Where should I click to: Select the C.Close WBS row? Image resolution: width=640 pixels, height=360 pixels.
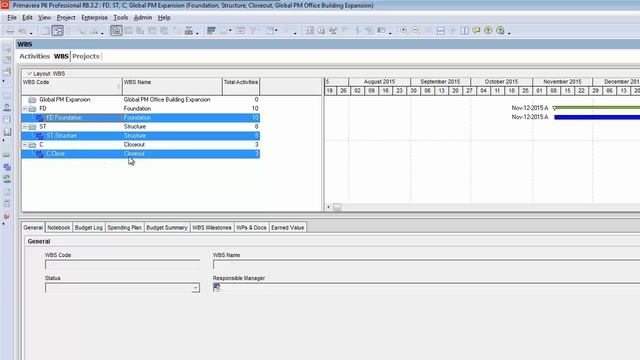tap(140, 153)
